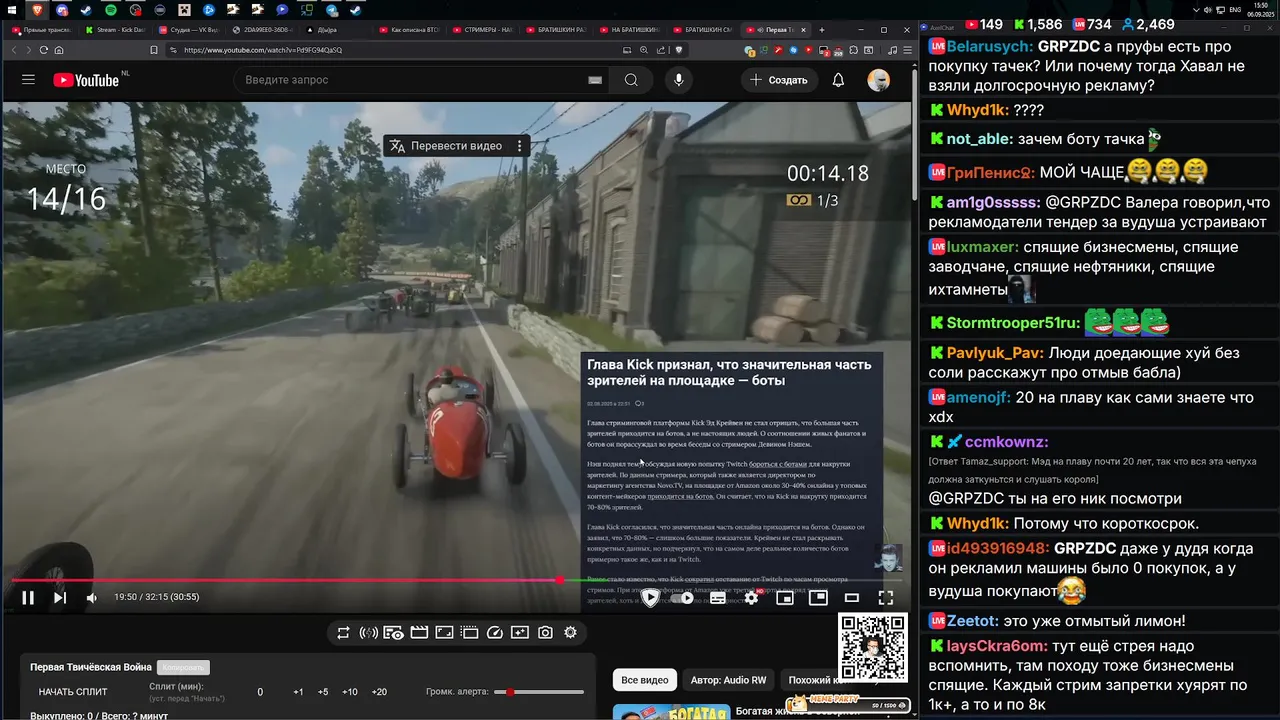Screen dimensions: 1280x720
Task: Click playback speed gauge icon
Action: coord(494,633)
